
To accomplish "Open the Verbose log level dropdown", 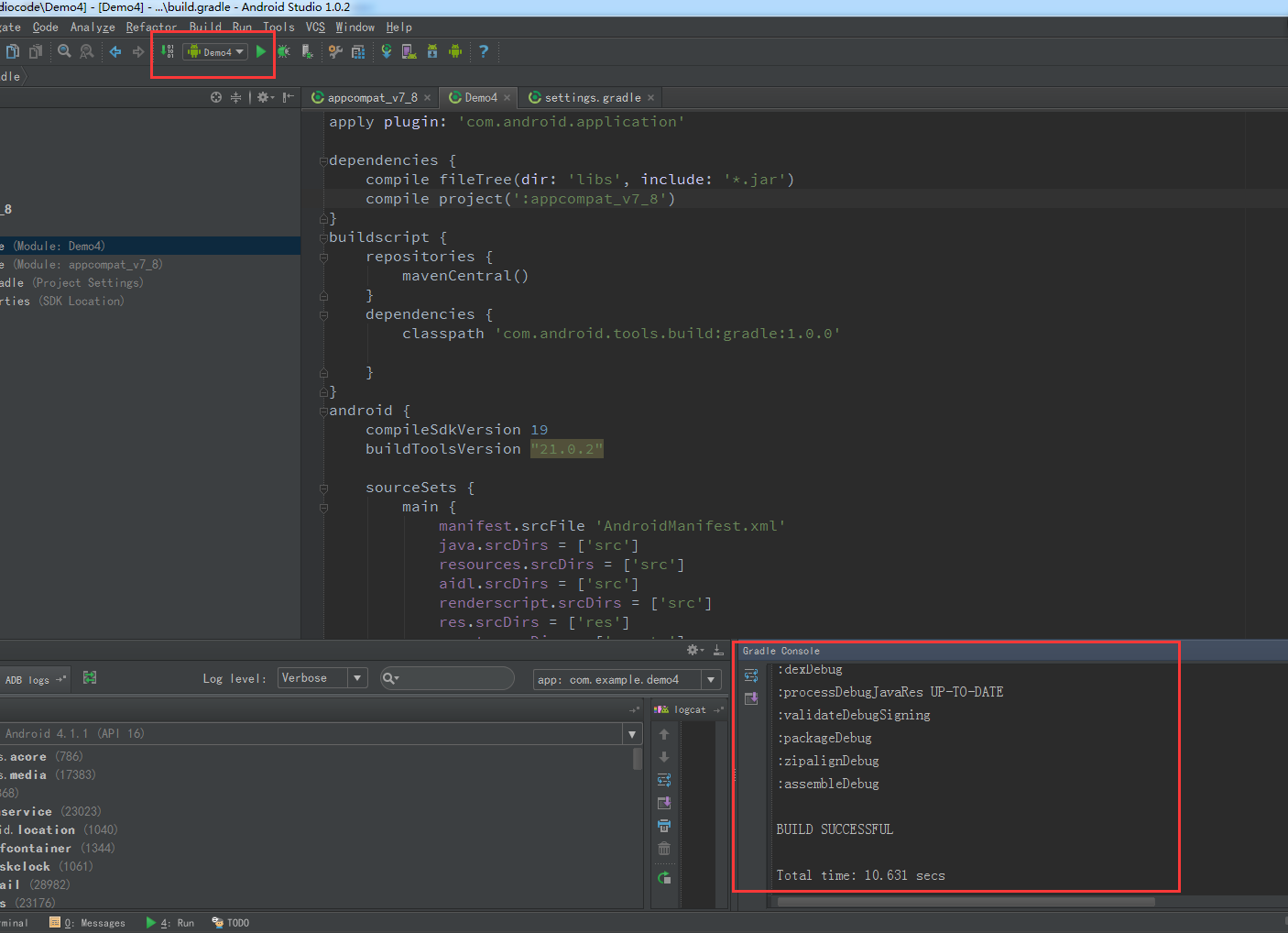I will coord(322,678).
